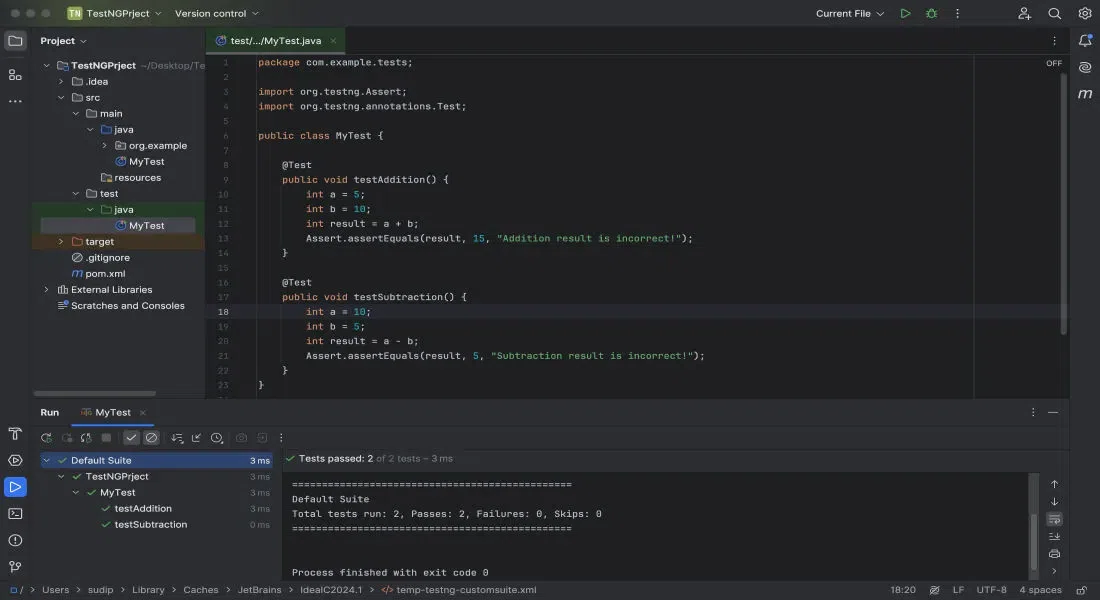Print the console output icon
The height and width of the screenshot is (600, 1100).
(1054, 554)
